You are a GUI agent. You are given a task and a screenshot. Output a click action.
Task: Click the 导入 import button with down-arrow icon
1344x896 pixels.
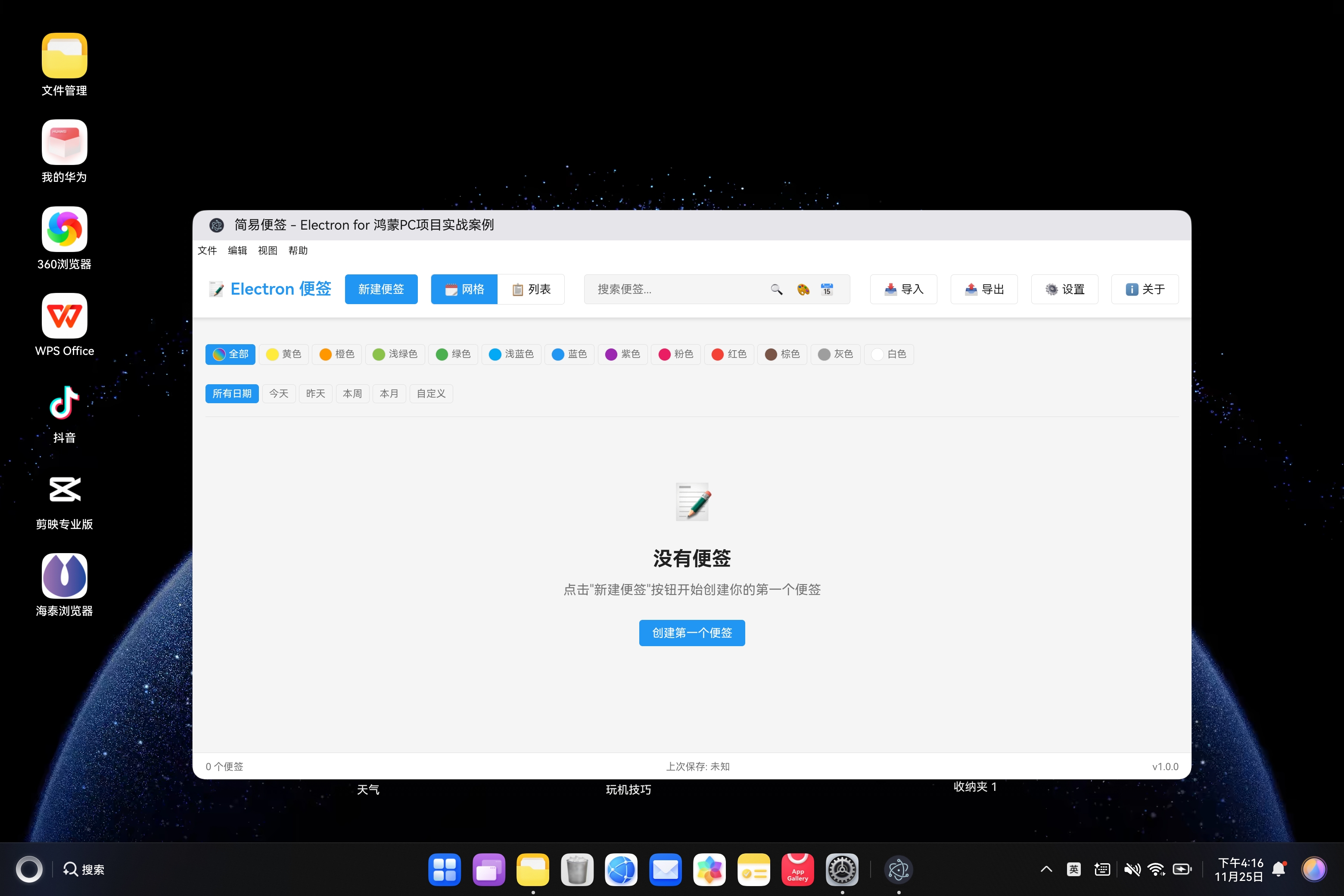(x=903, y=289)
